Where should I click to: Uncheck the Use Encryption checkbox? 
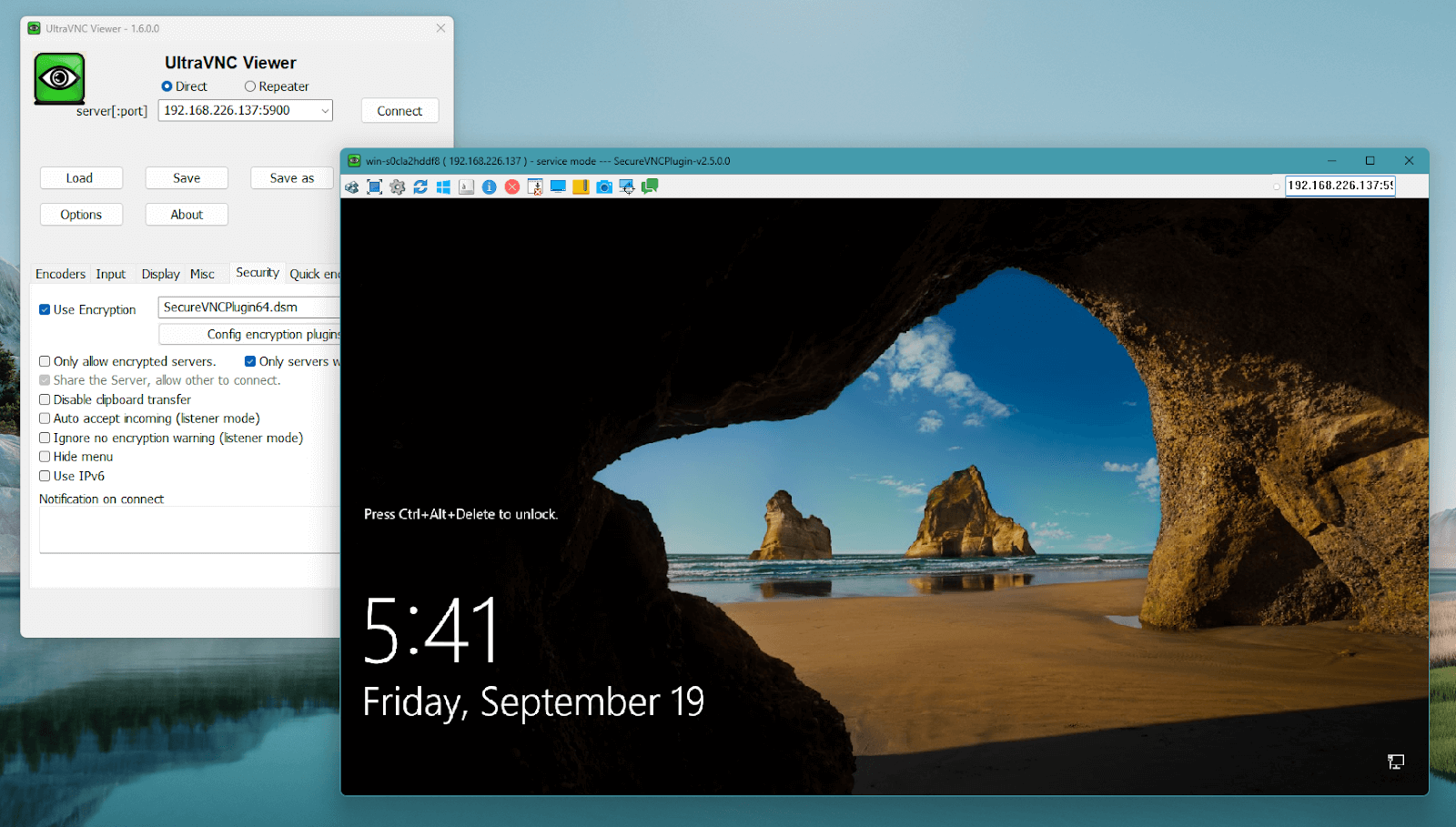45,309
